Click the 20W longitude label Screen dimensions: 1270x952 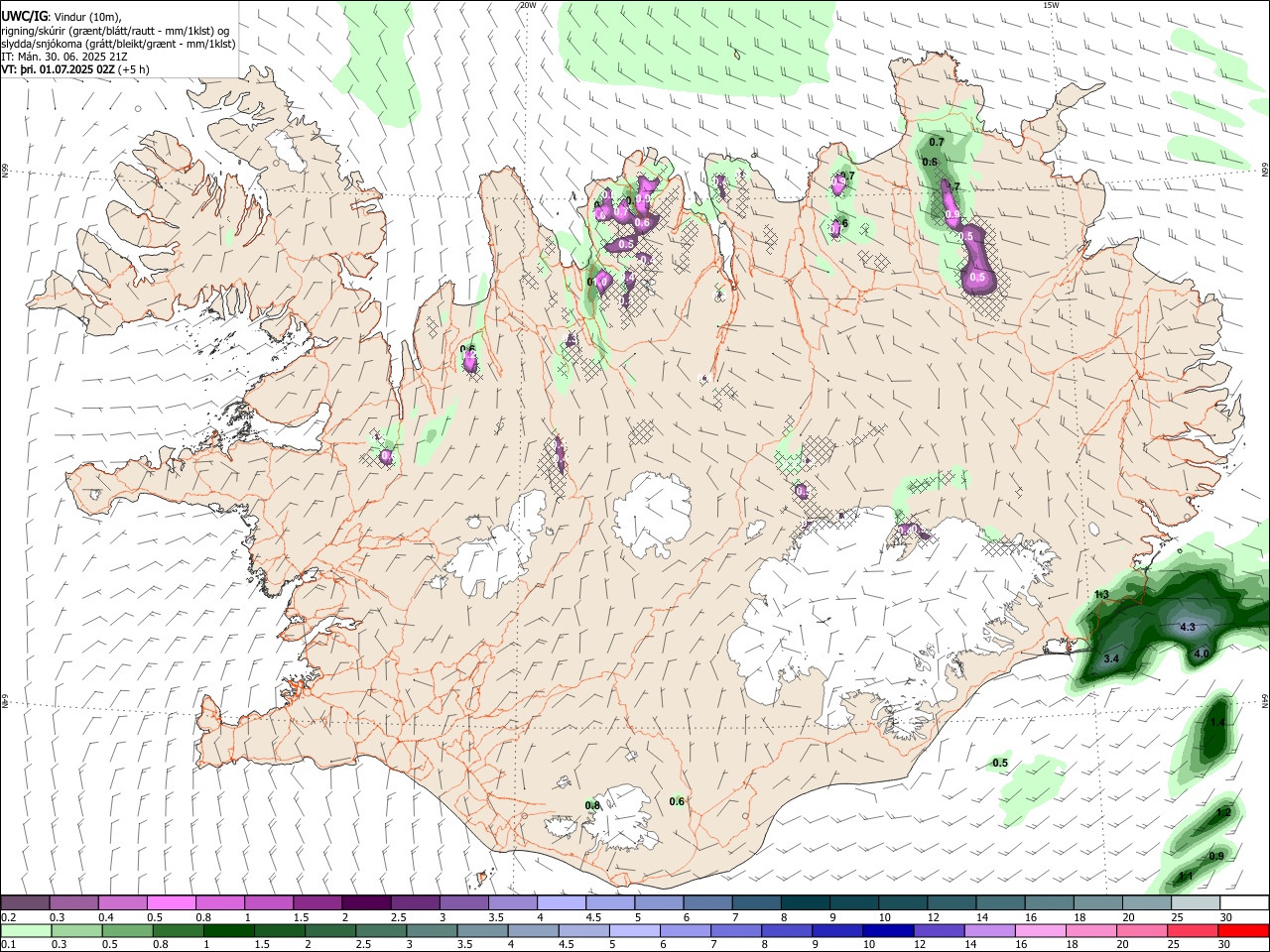click(x=528, y=5)
